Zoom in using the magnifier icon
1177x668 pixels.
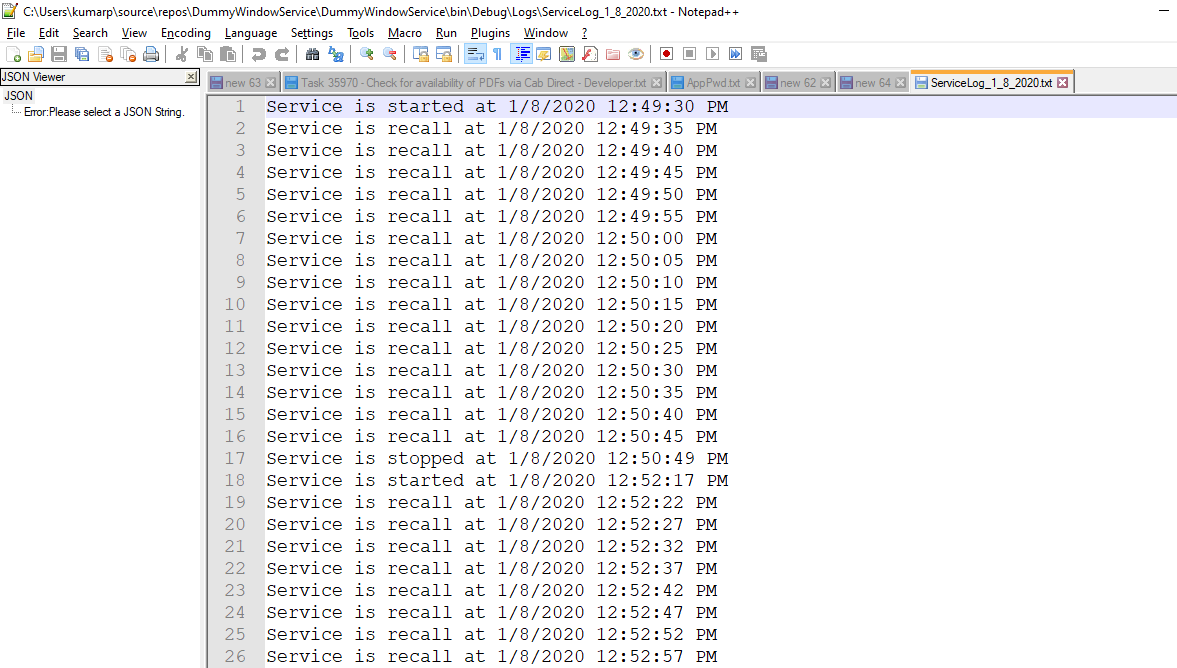tap(366, 54)
